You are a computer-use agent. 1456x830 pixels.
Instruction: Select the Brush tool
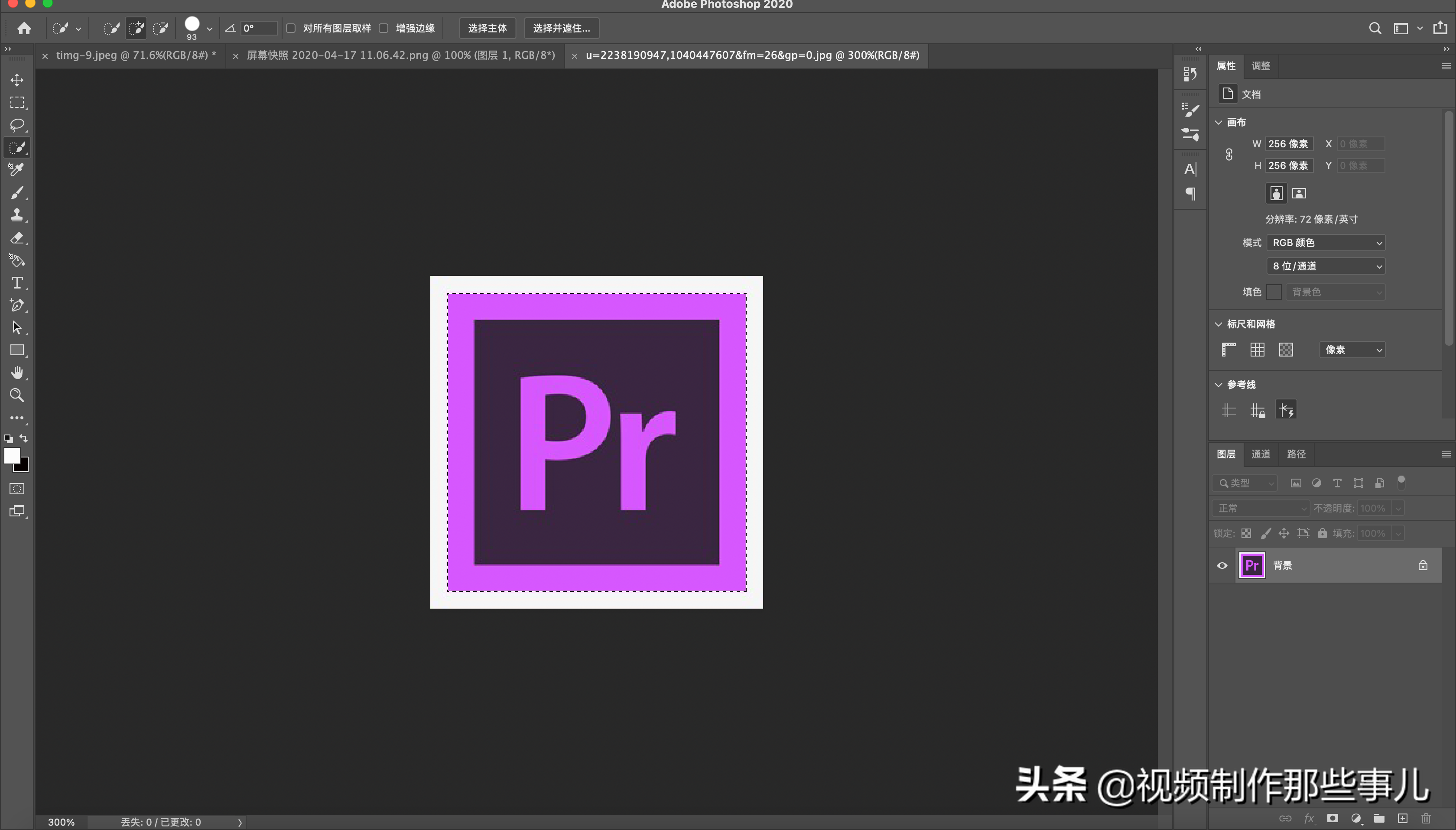17,193
